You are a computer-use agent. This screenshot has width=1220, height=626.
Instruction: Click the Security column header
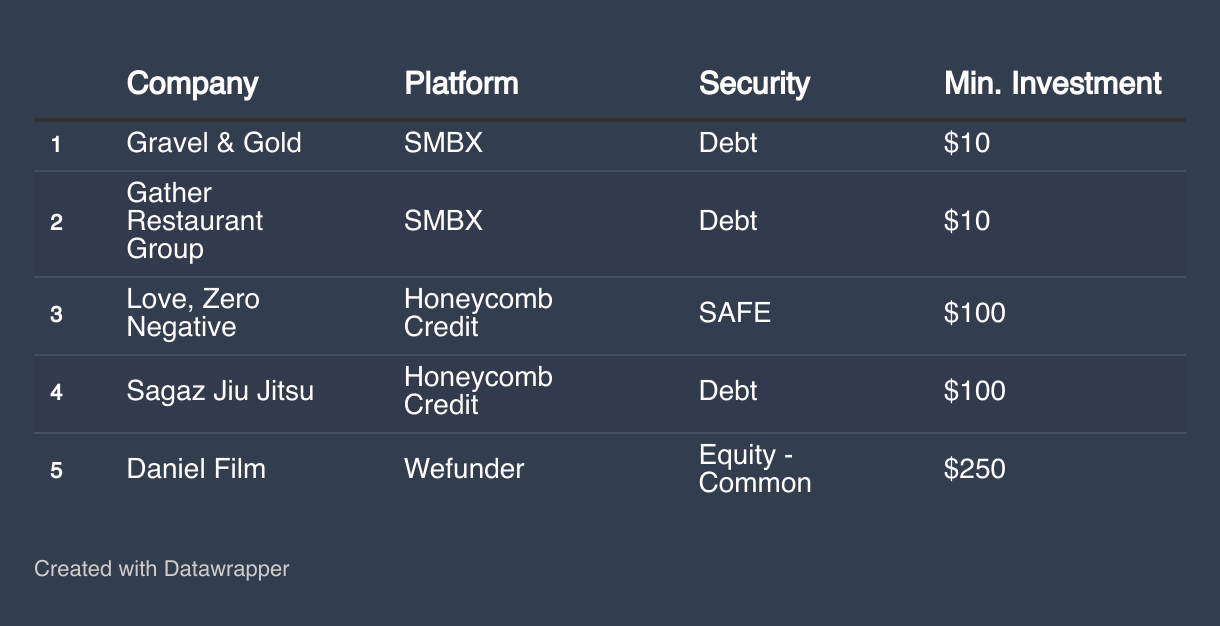click(754, 83)
